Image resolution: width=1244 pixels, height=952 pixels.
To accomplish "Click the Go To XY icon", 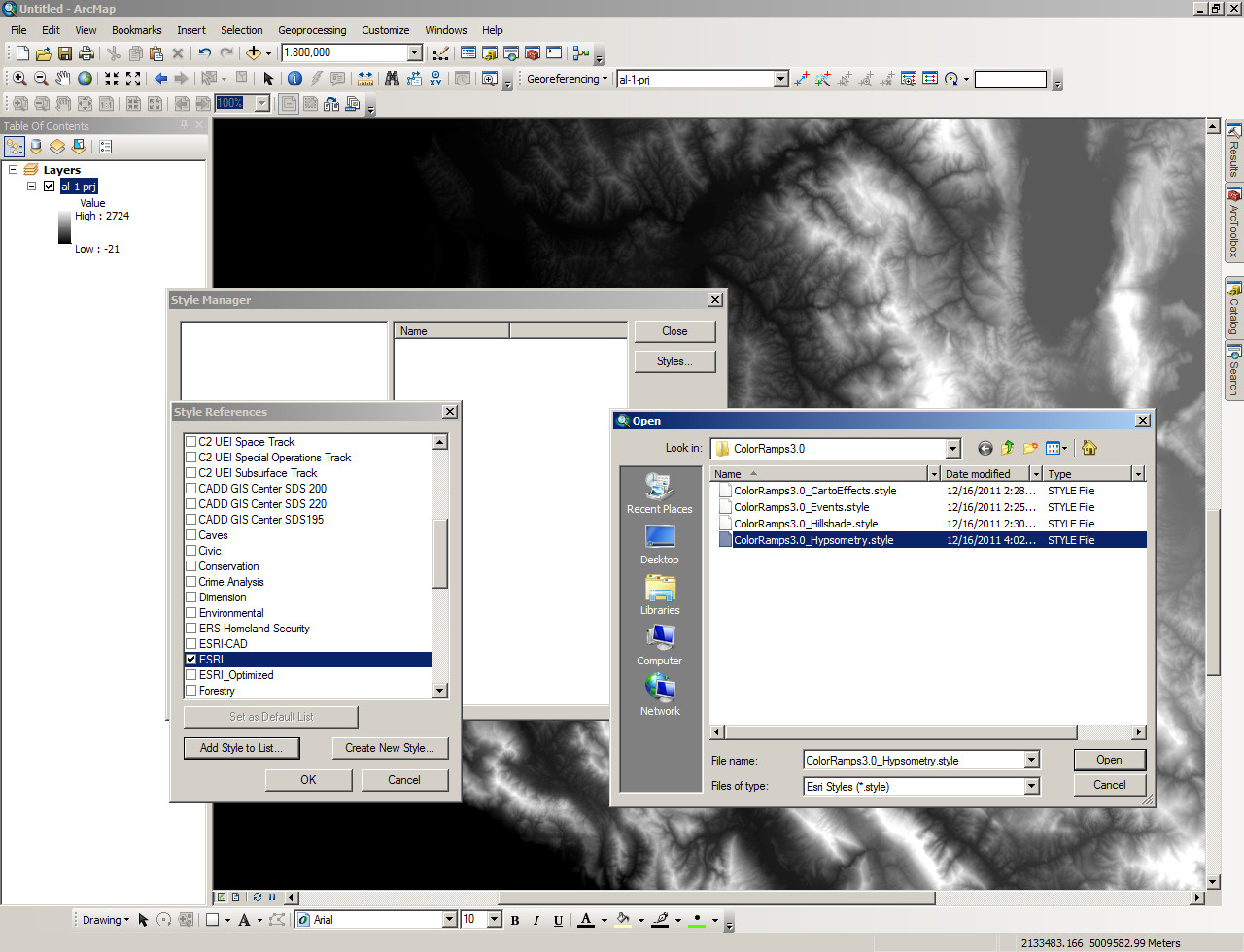I will point(435,79).
